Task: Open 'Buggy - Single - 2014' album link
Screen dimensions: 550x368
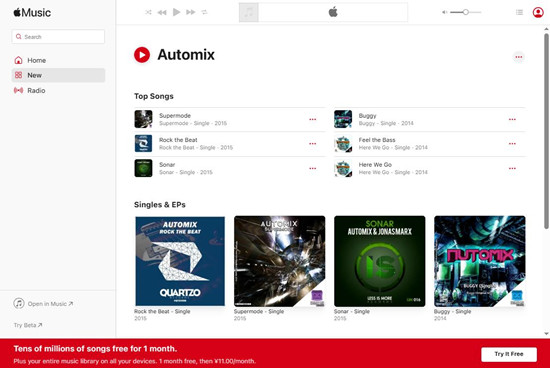Action: click(x=386, y=123)
